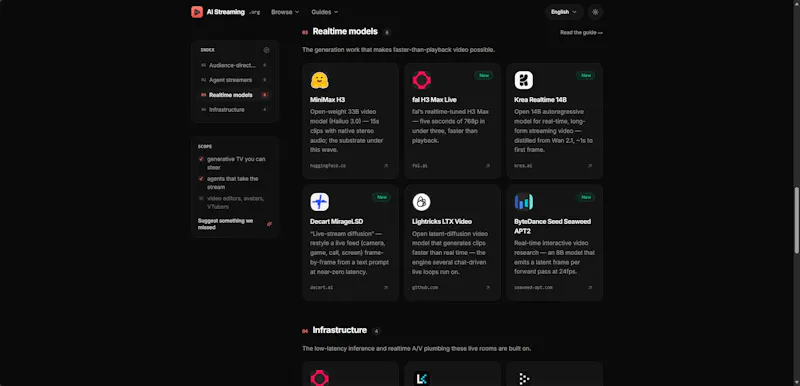Screen dimensions: 800x386
Task: Click the 'AI Streaming' site name text
Action: tap(226, 12)
